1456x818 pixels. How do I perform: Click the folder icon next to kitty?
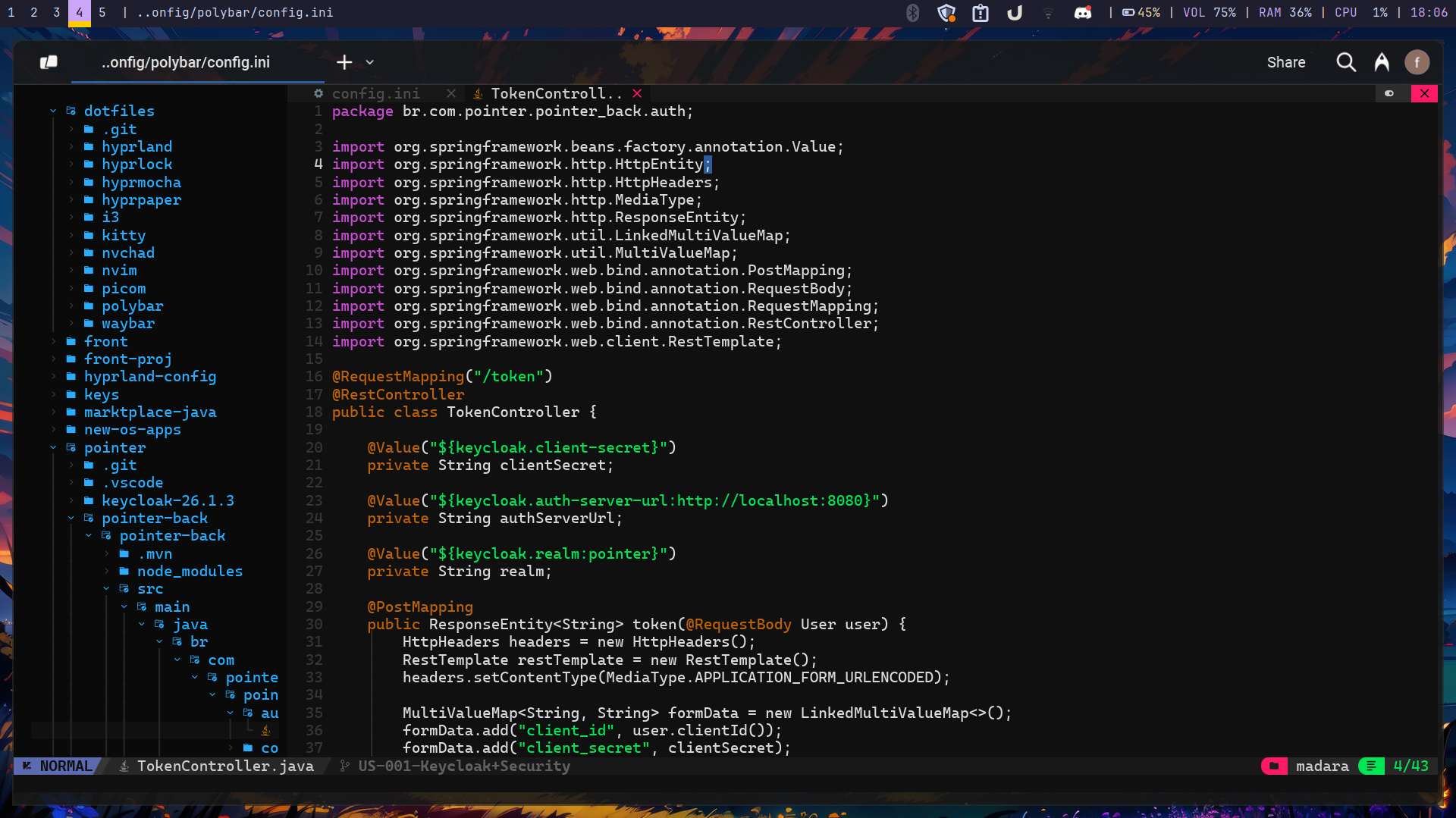coord(89,236)
